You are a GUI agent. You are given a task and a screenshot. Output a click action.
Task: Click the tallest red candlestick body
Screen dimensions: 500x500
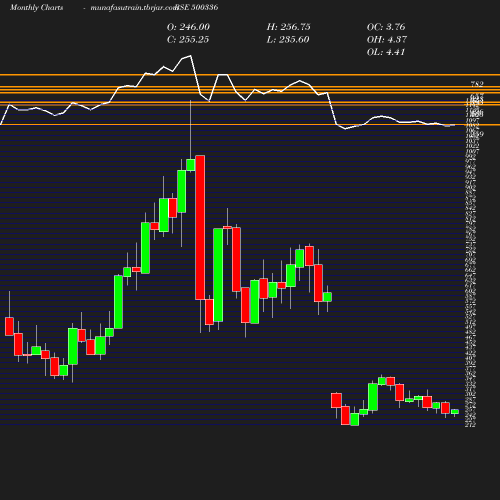(200, 227)
